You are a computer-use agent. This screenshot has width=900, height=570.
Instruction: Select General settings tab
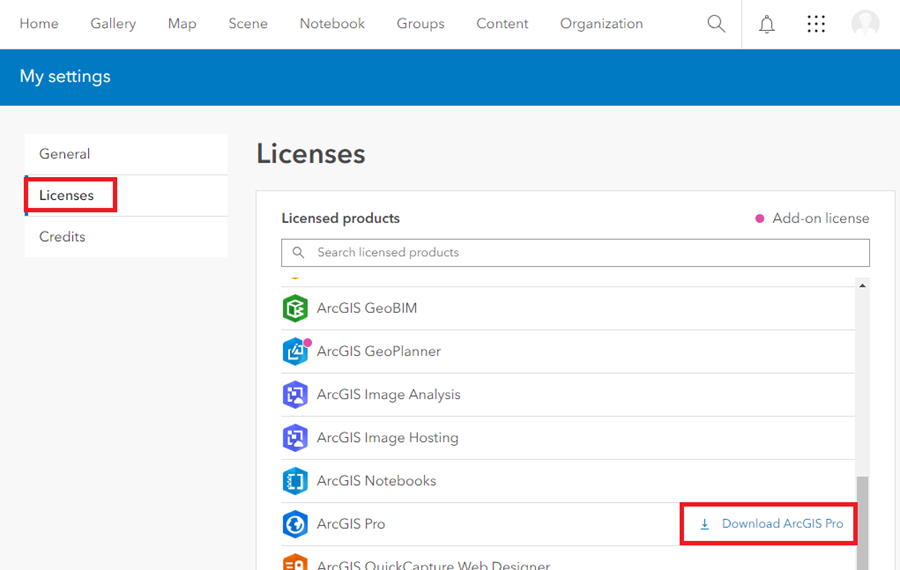126,154
